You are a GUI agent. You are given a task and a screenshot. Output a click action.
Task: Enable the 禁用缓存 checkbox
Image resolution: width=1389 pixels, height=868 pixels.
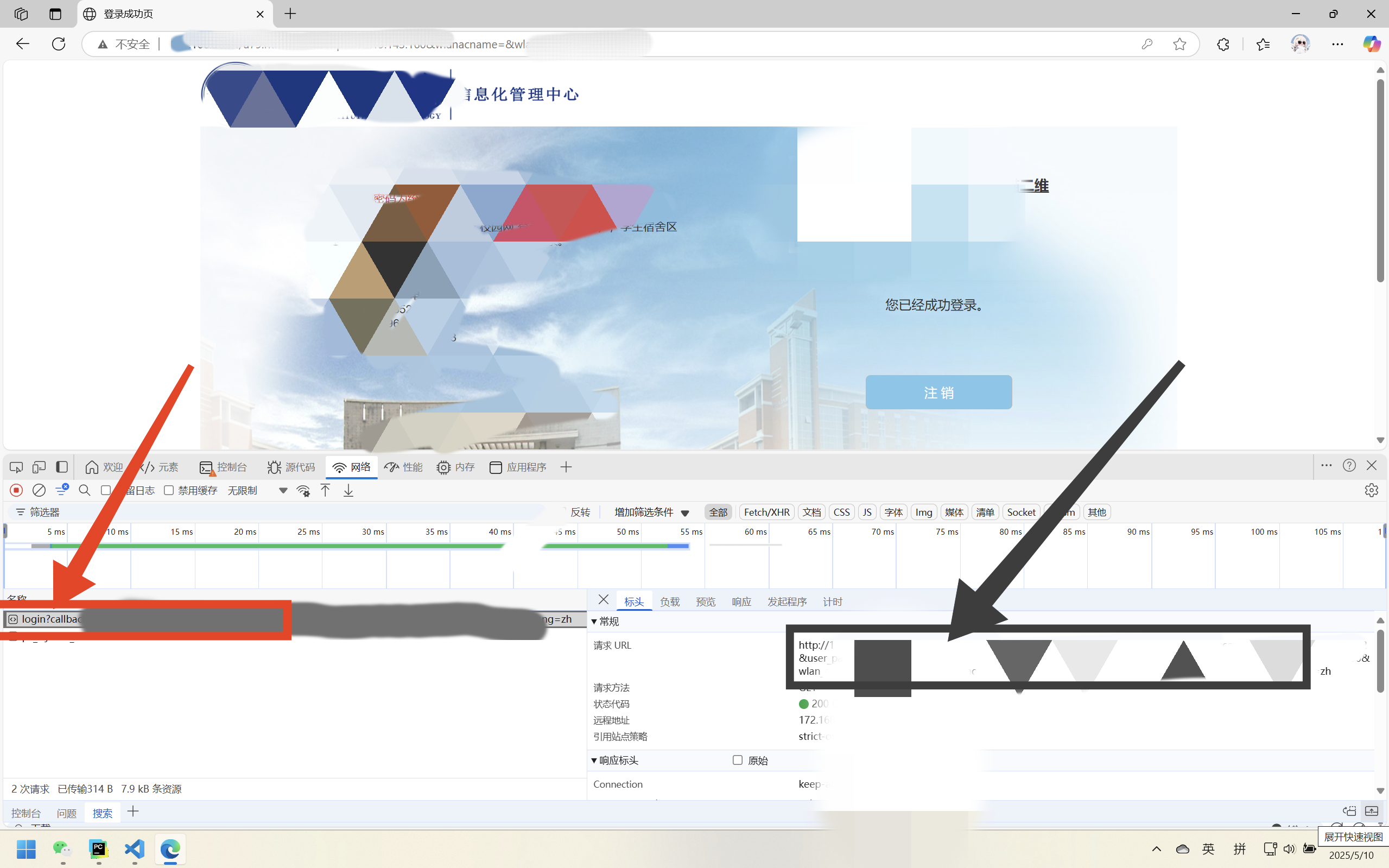pyautogui.click(x=169, y=490)
